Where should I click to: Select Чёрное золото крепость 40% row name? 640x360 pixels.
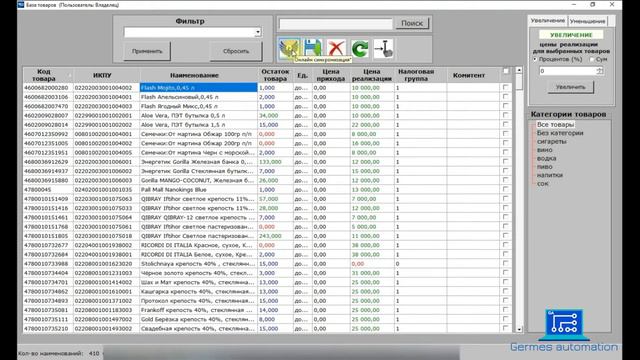coord(198,273)
